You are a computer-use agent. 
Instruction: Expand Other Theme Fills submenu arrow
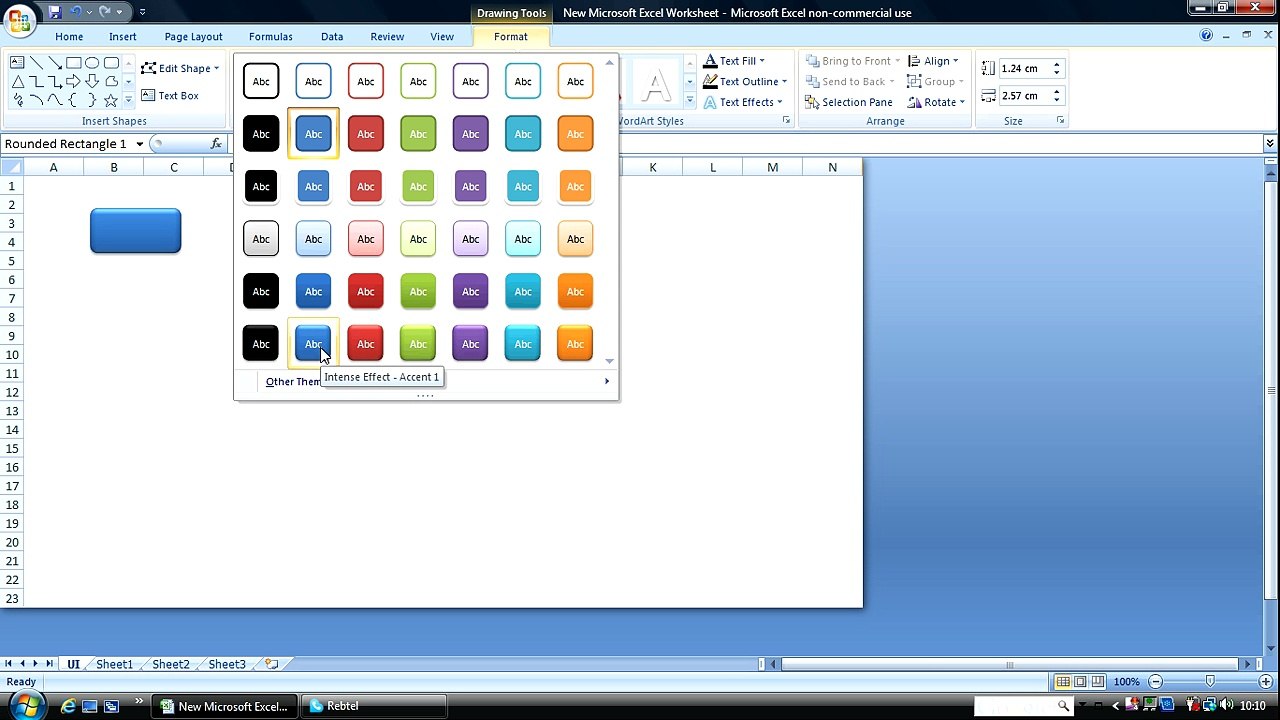(606, 381)
